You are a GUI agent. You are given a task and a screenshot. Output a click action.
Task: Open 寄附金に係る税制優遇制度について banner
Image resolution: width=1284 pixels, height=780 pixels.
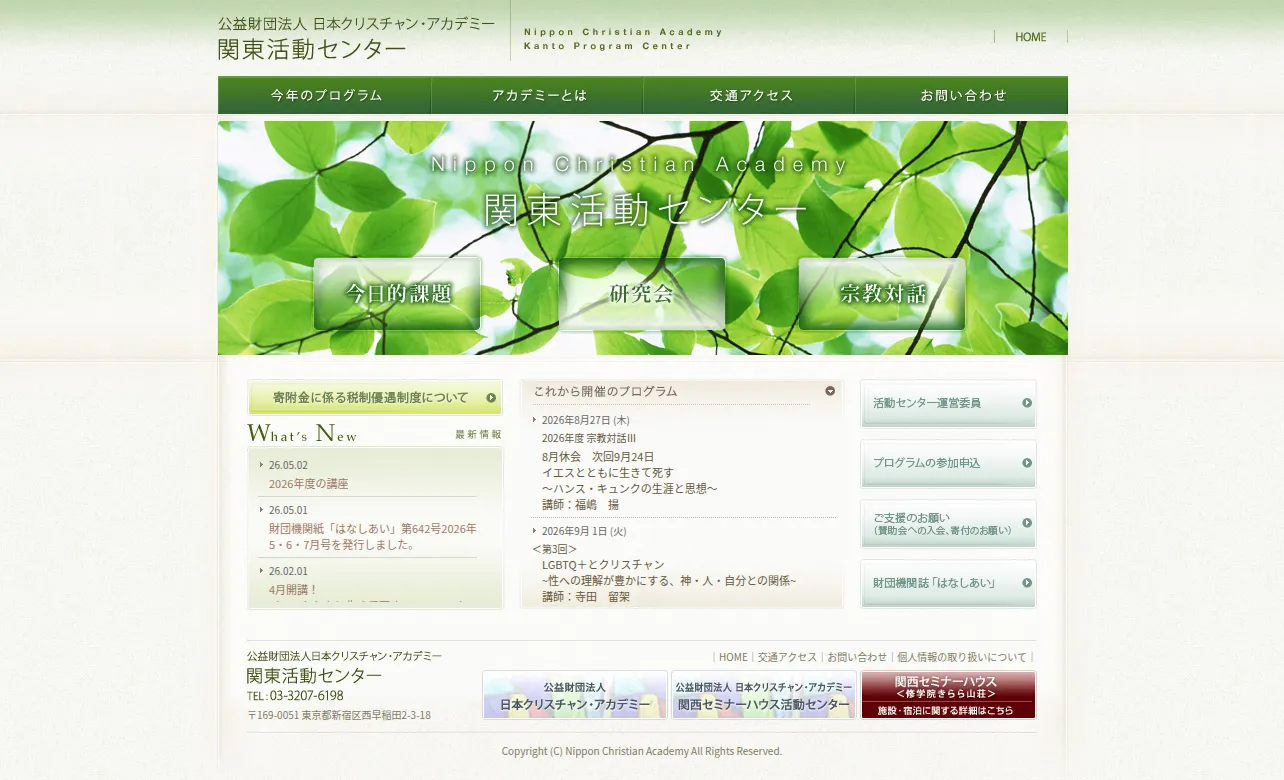click(x=375, y=397)
